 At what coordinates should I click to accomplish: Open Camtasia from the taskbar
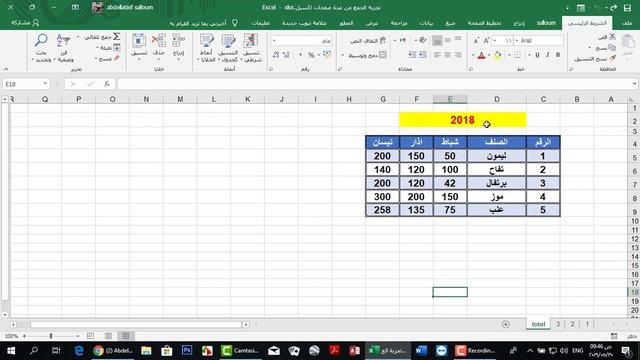[x=240, y=351]
